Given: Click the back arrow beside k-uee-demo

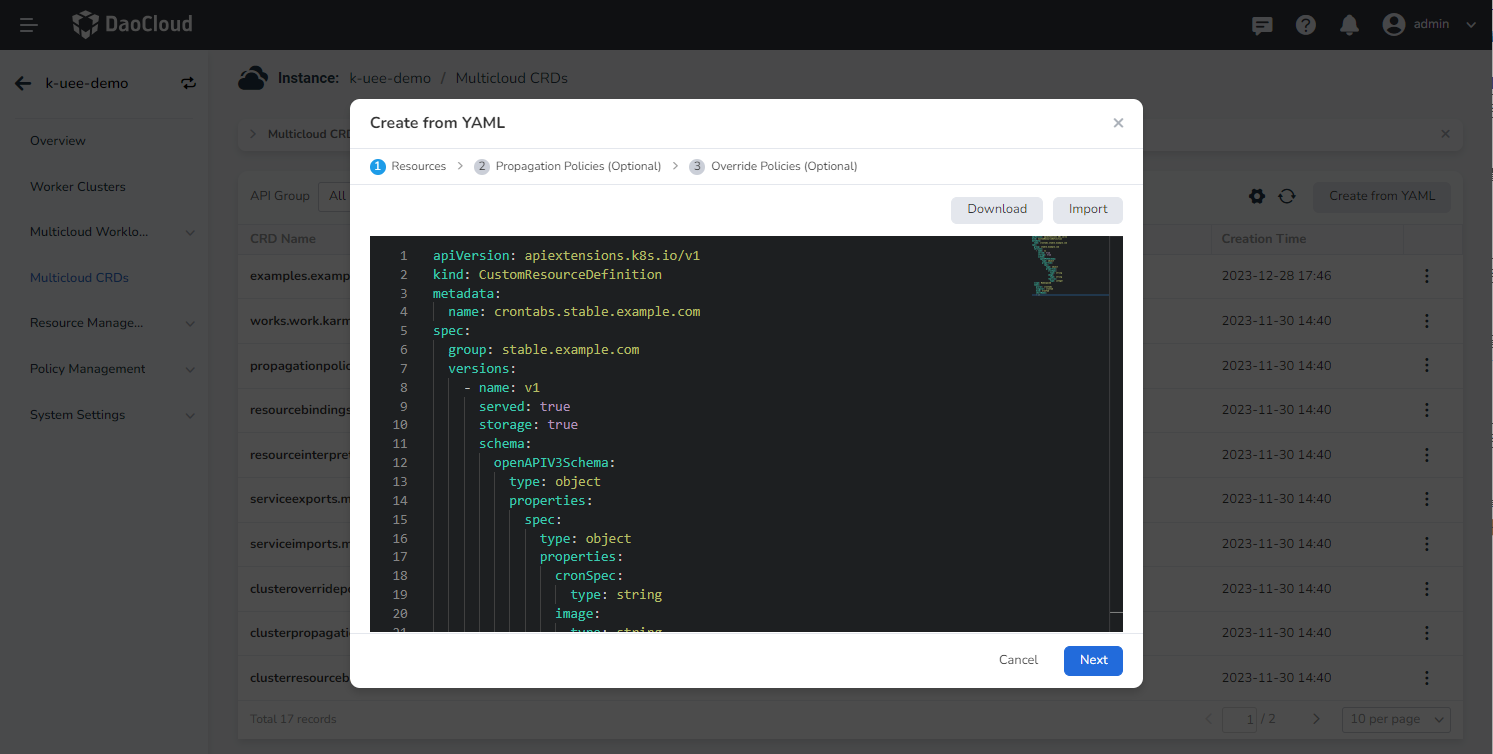Looking at the screenshot, I should click(22, 83).
